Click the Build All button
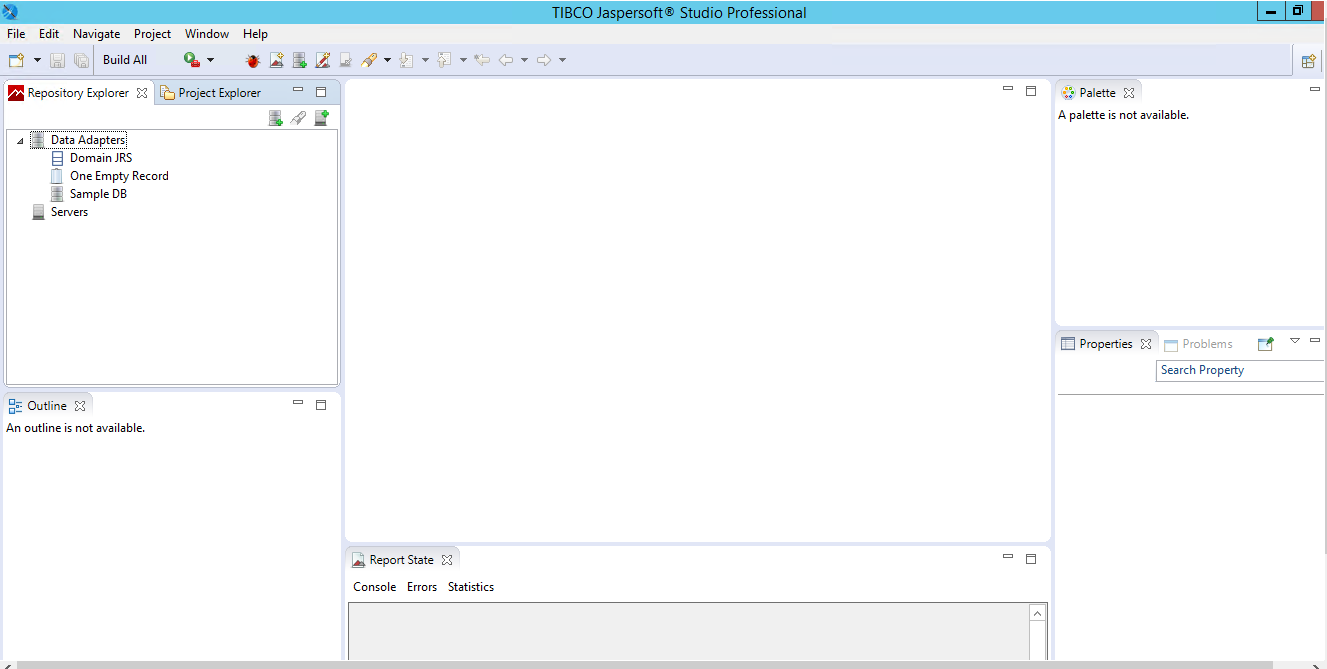 (125, 60)
